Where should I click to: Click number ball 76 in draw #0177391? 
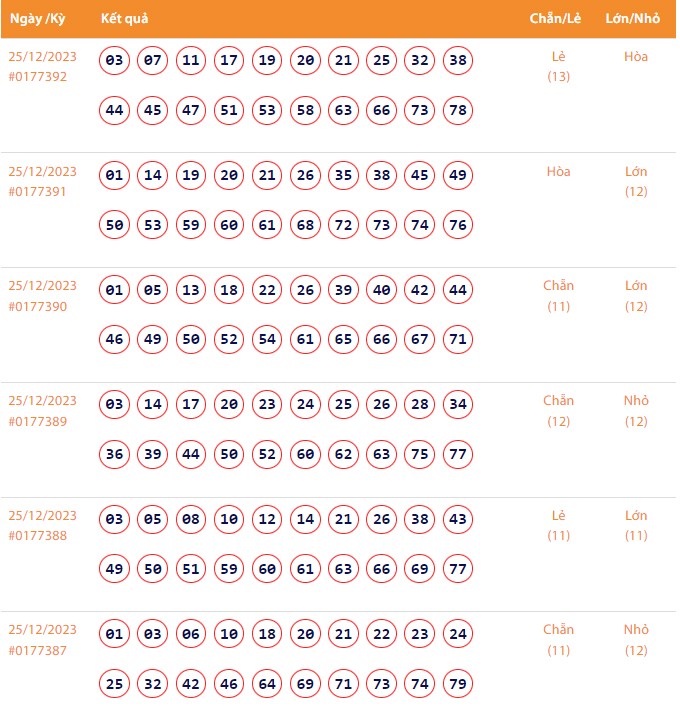click(458, 225)
